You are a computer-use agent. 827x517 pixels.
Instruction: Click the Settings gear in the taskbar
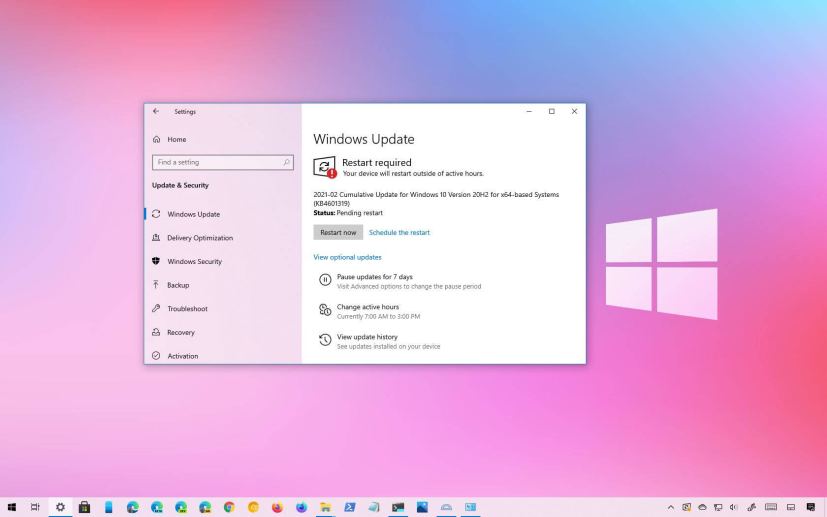[60, 508]
